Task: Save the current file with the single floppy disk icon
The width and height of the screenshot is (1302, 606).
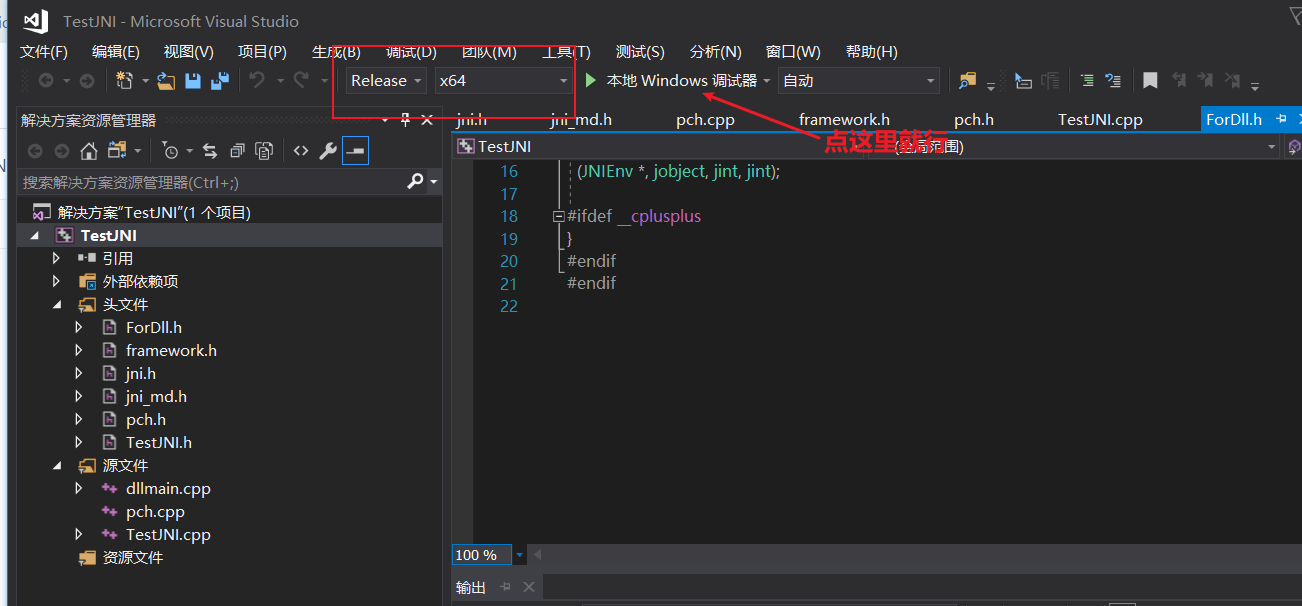Action: coord(193,81)
